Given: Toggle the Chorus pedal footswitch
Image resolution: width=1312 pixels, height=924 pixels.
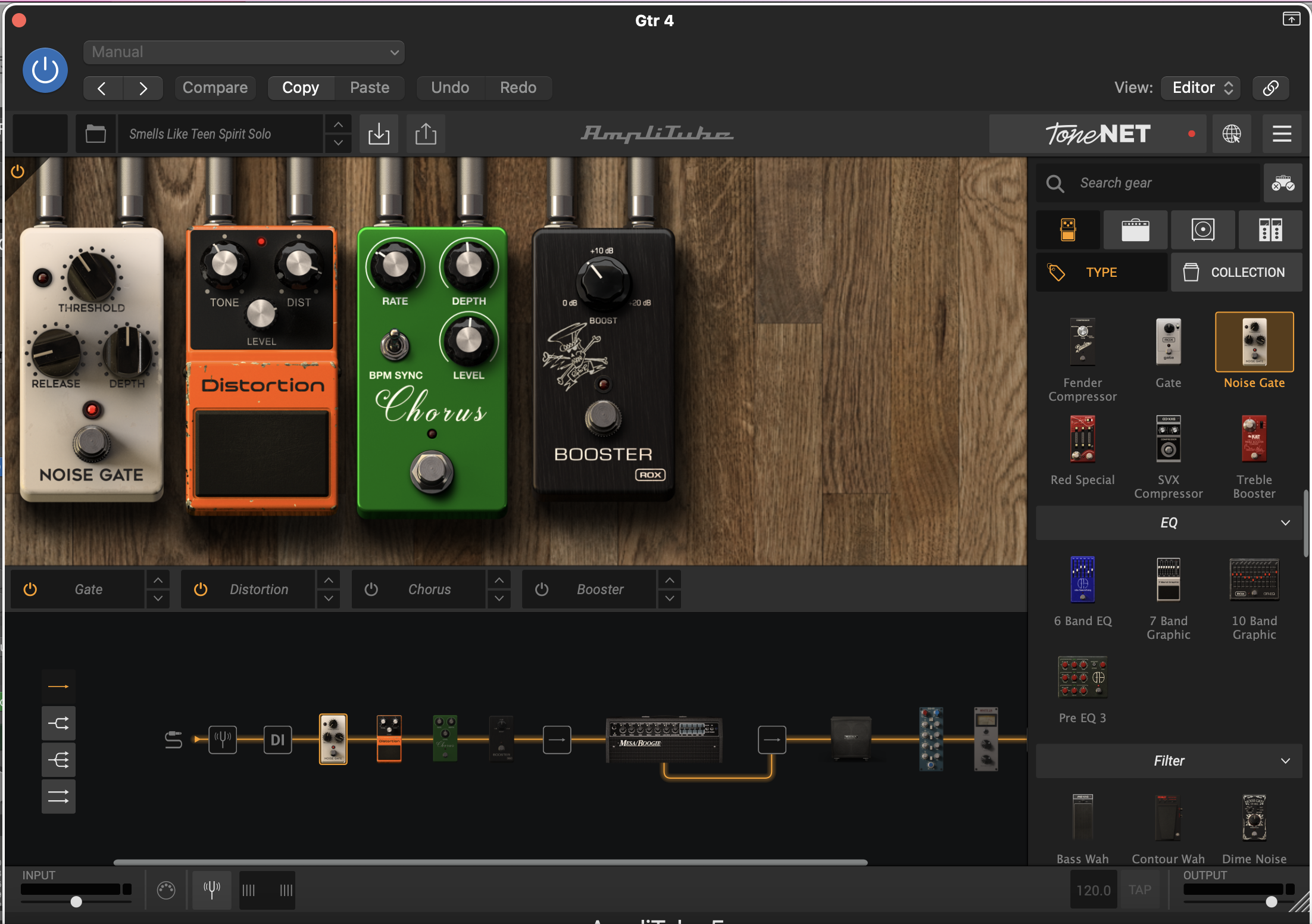Looking at the screenshot, I should coord(432,472).
